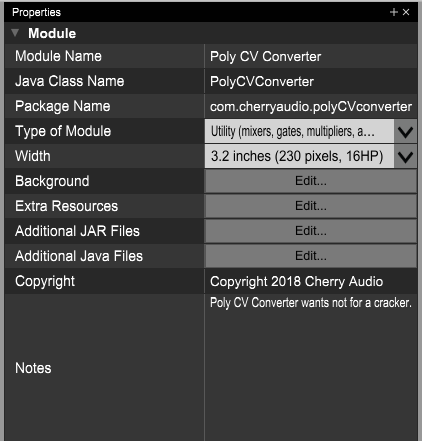Image resolution: width=422 pixels, height=441 pixels.
Task: Collapse the Module section triangle
Action: click(15, 33)
